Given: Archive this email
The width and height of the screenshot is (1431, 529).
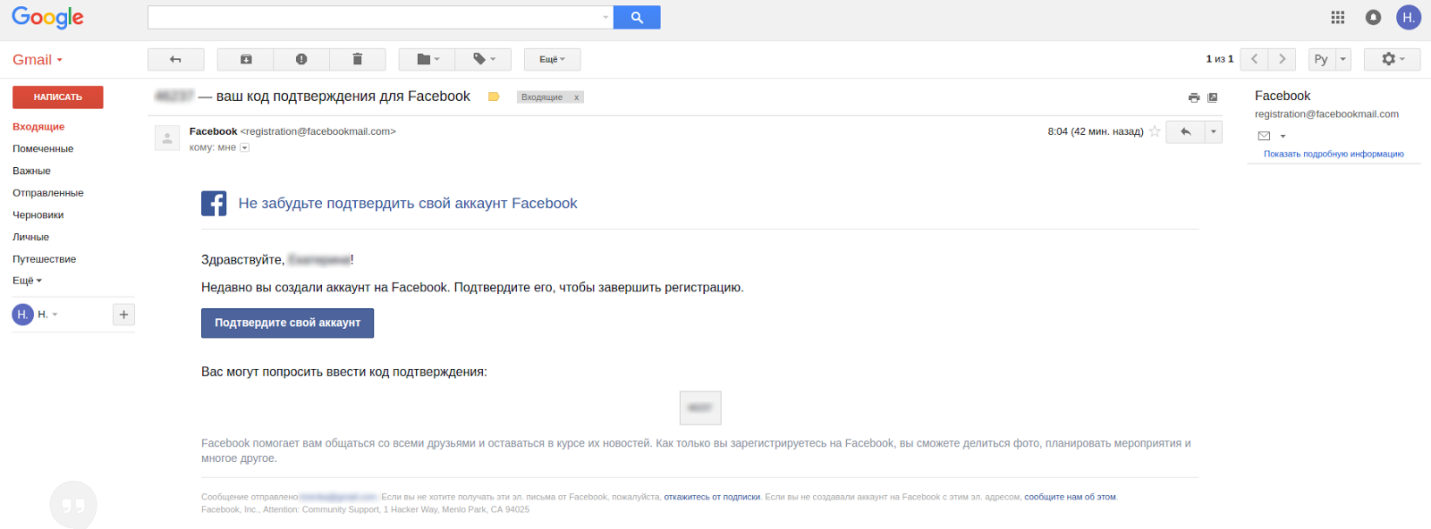Looking at the screenshot, I should click(245, 60).
